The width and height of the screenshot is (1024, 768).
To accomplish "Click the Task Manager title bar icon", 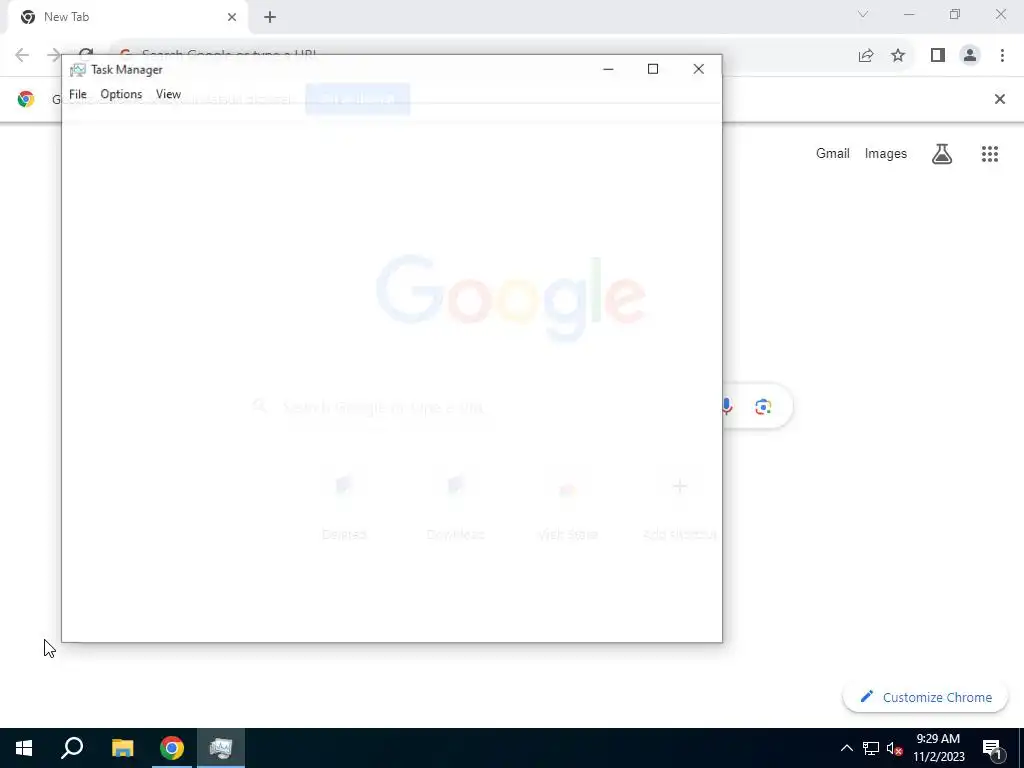I will tap(78, 70).
